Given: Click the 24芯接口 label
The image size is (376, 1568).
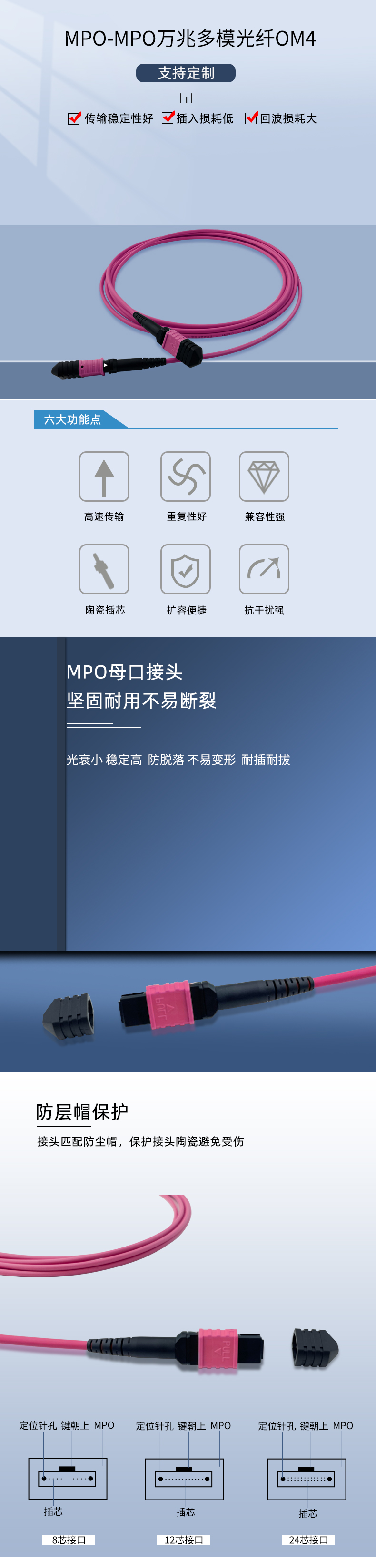Looking at the screenshot, I should tap(308, 1540).
